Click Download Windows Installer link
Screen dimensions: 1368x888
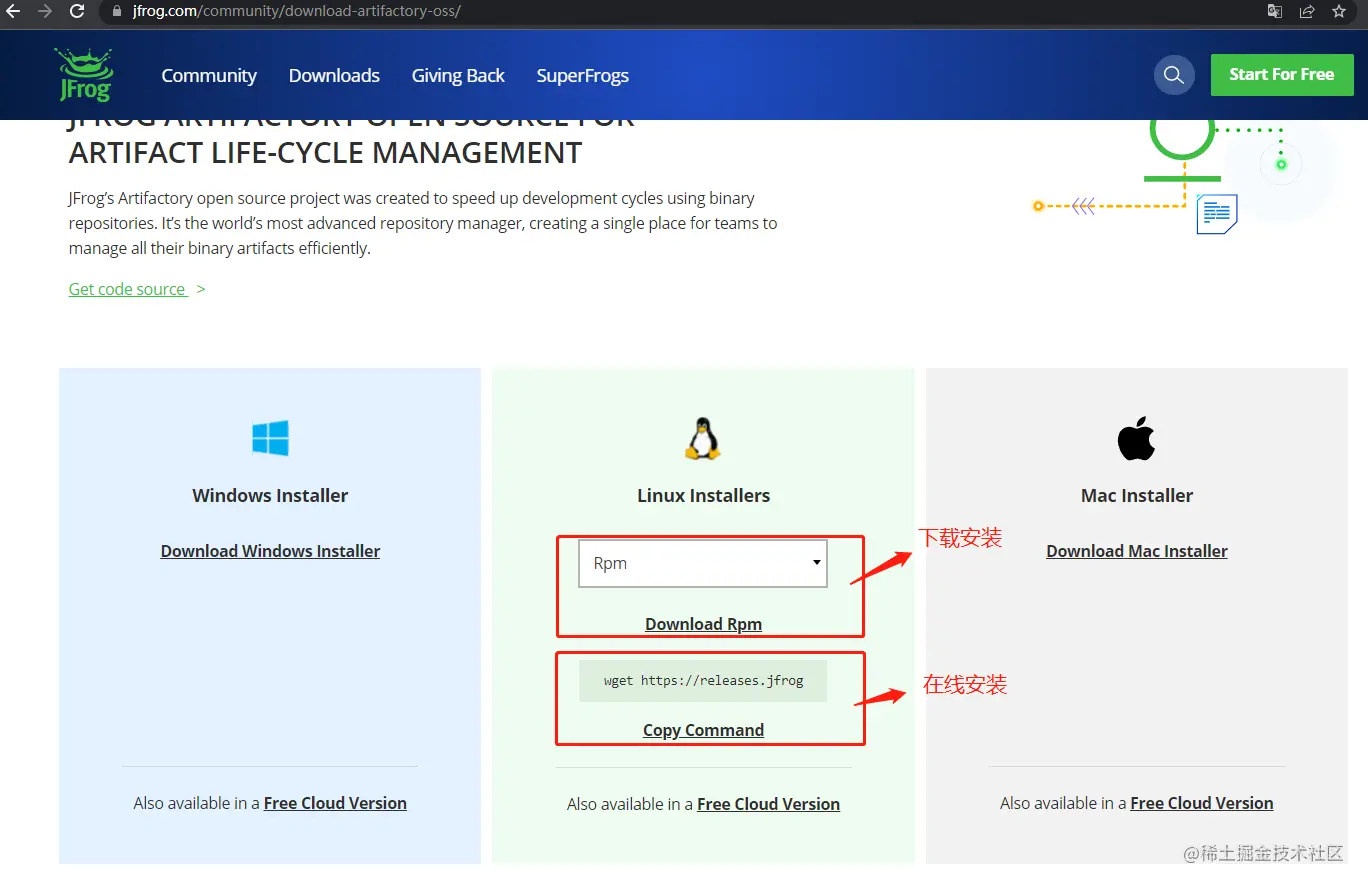[270, 551]
